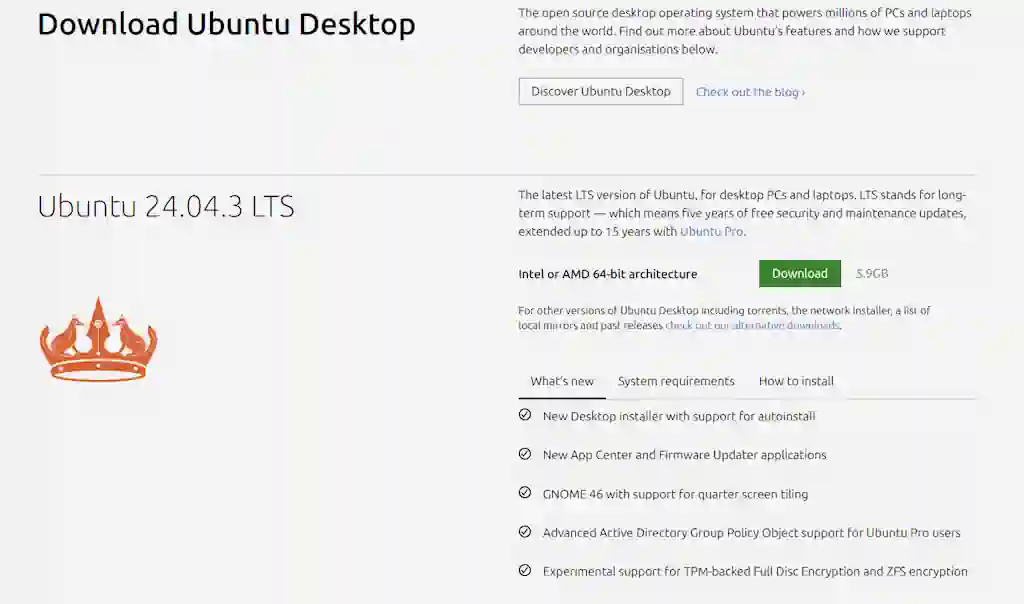Select the What's new tab
Screen dimensions: 1024x604
click(561, 381)
